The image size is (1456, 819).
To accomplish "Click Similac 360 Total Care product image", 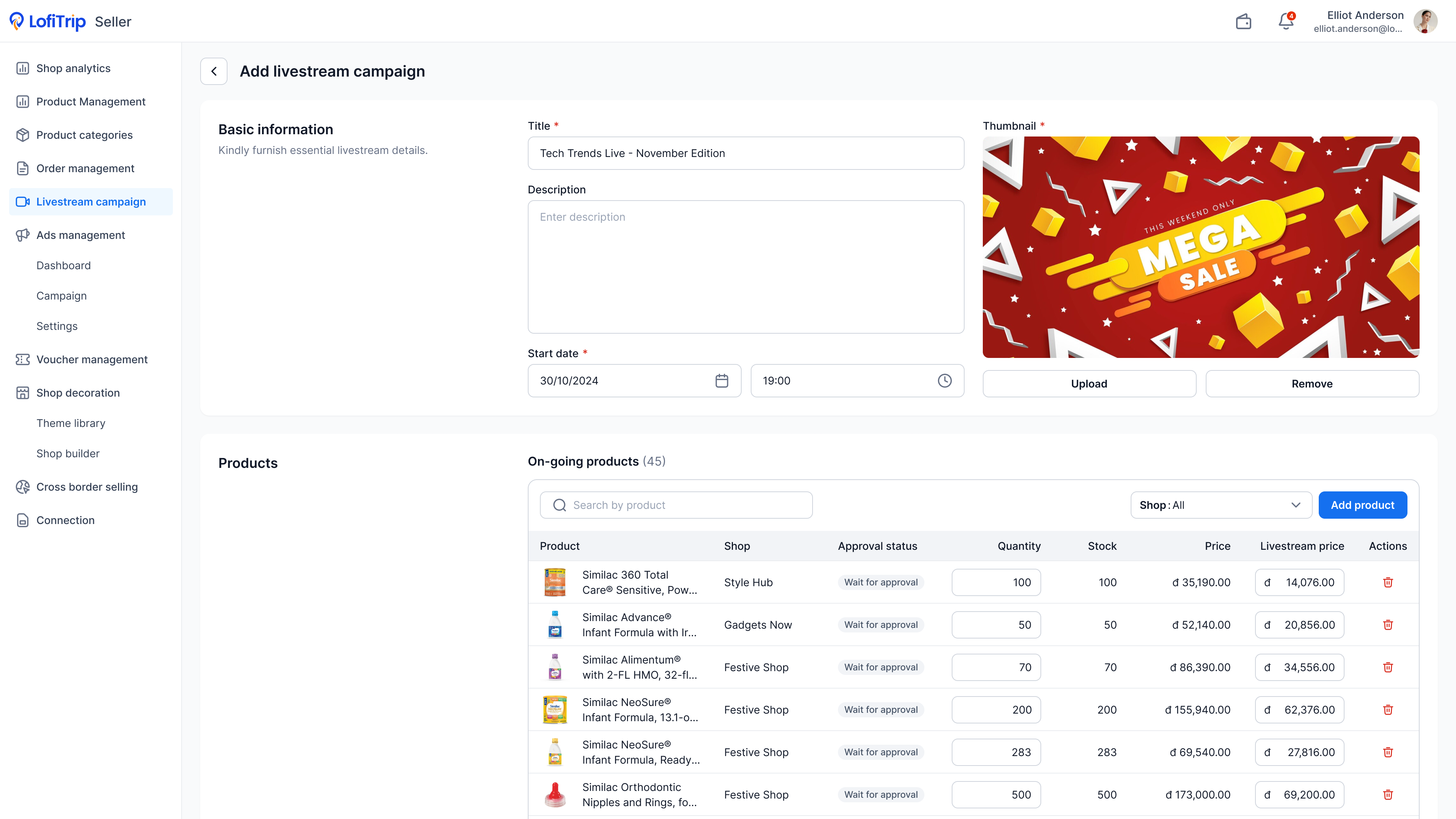I will coord(555,582).
